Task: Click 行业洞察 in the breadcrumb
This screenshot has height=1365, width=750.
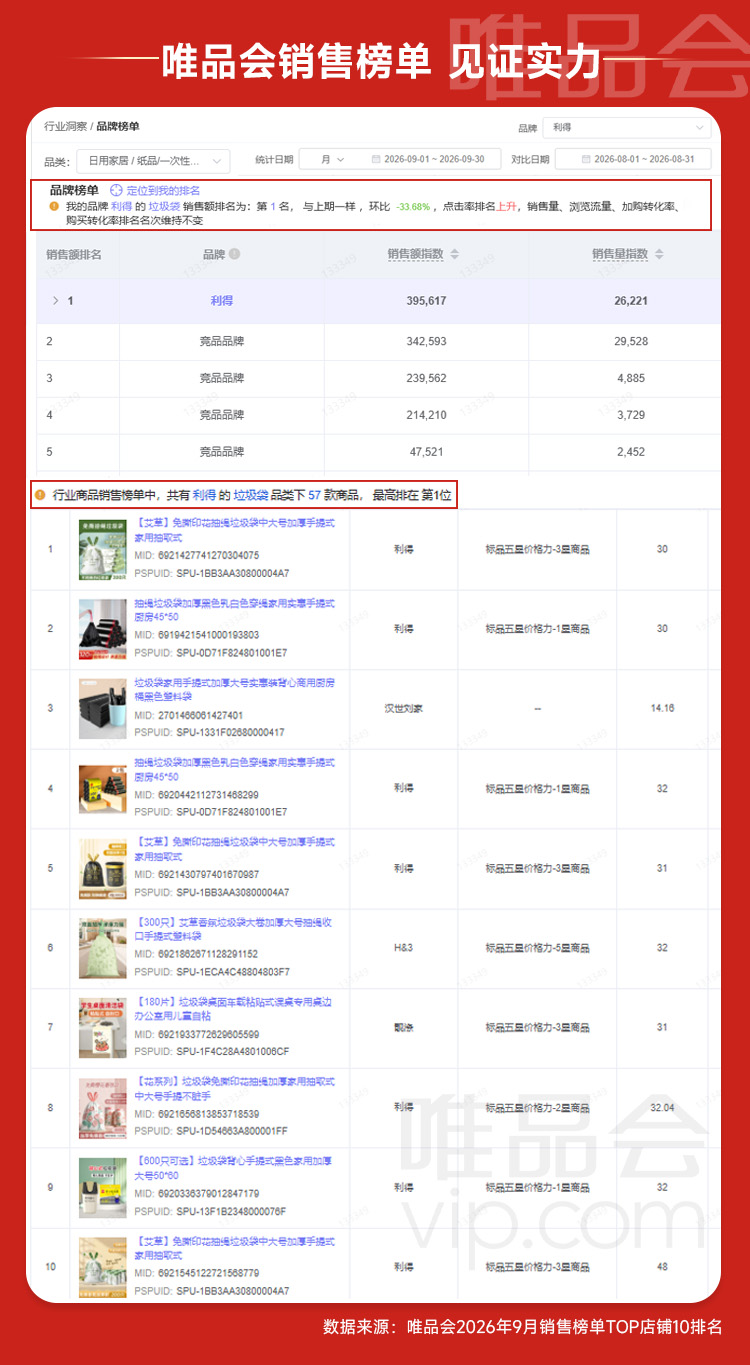Action: (65, 127)
